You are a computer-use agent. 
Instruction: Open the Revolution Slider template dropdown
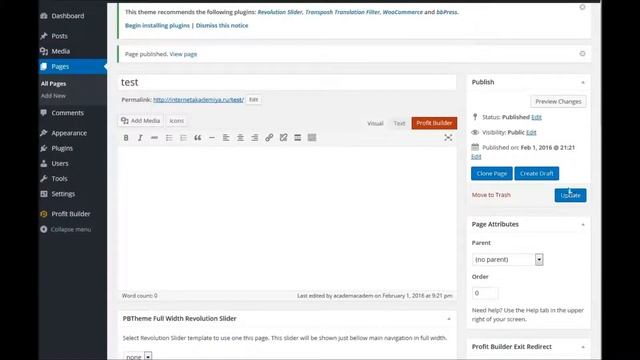pos(138,356)
